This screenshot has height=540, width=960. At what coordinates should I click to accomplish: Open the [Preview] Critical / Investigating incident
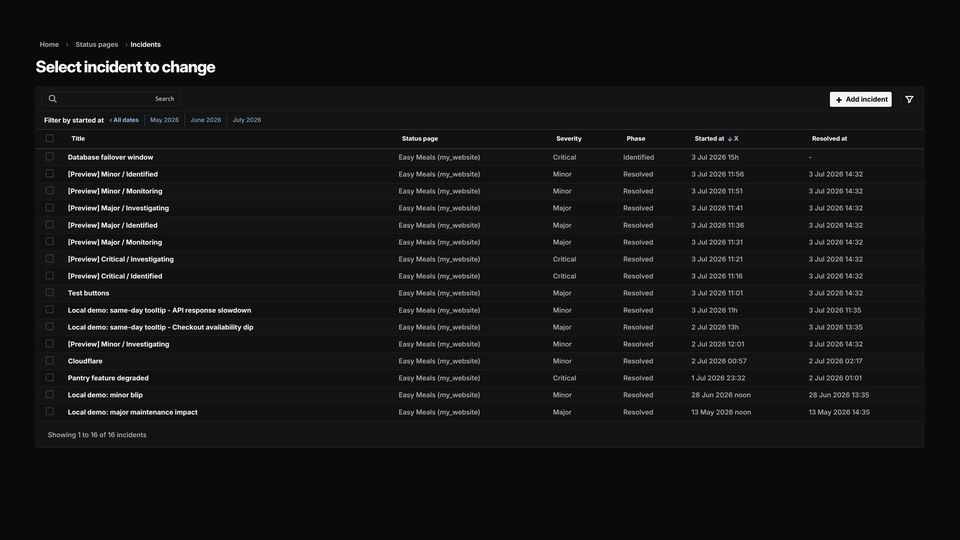121,259
